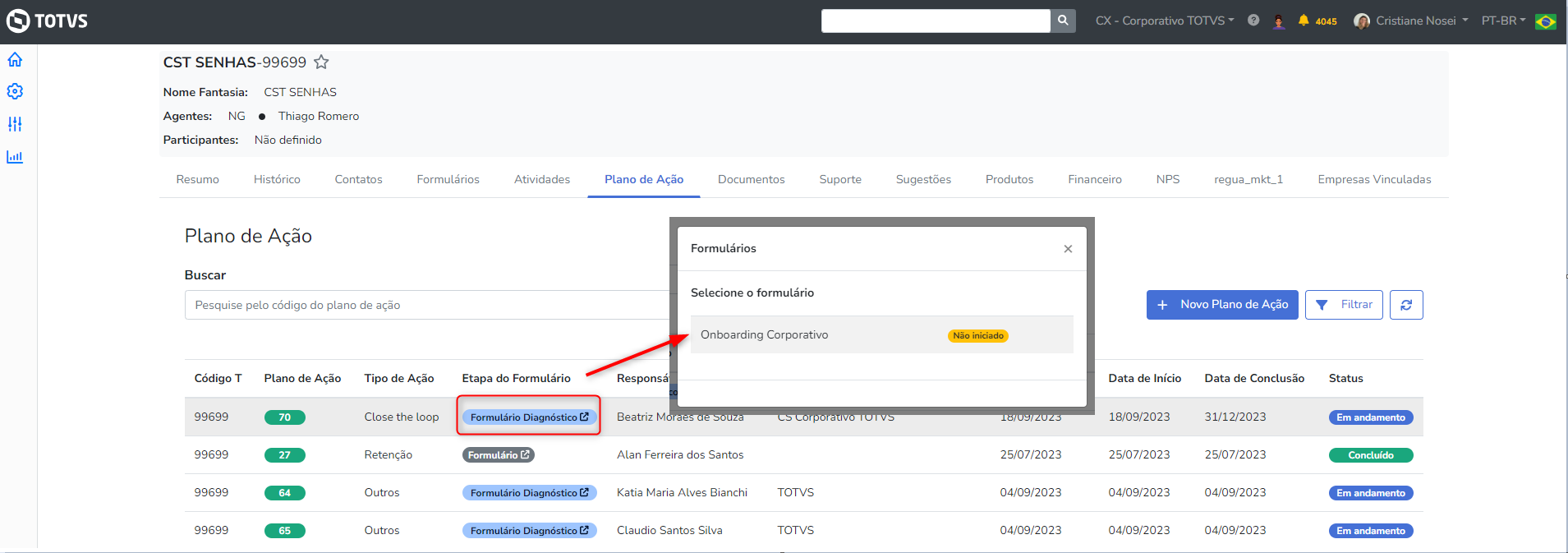
Task: Click the header search field
Action: pyautogui.click(x=936, y=21)
